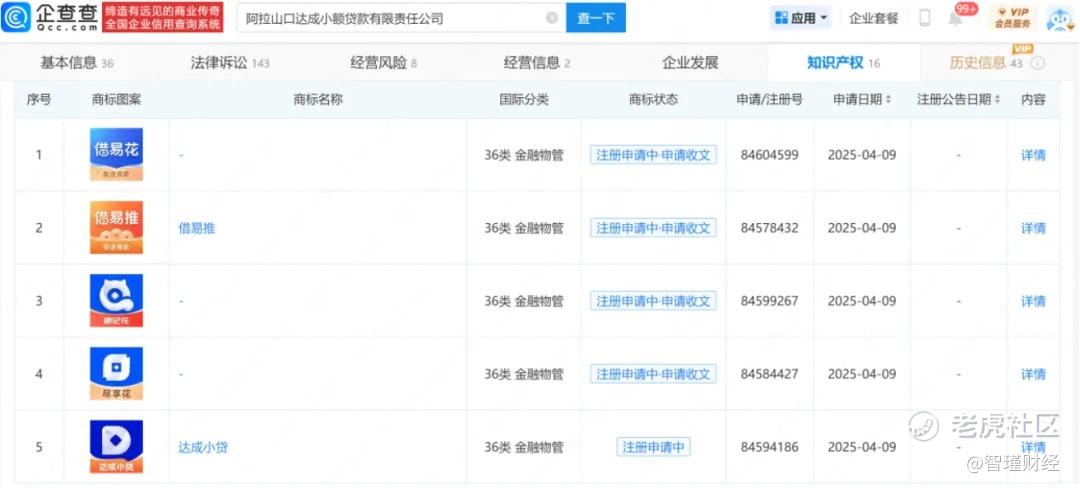Expand the 应用 dropdown menu

(x=800, y=18)
